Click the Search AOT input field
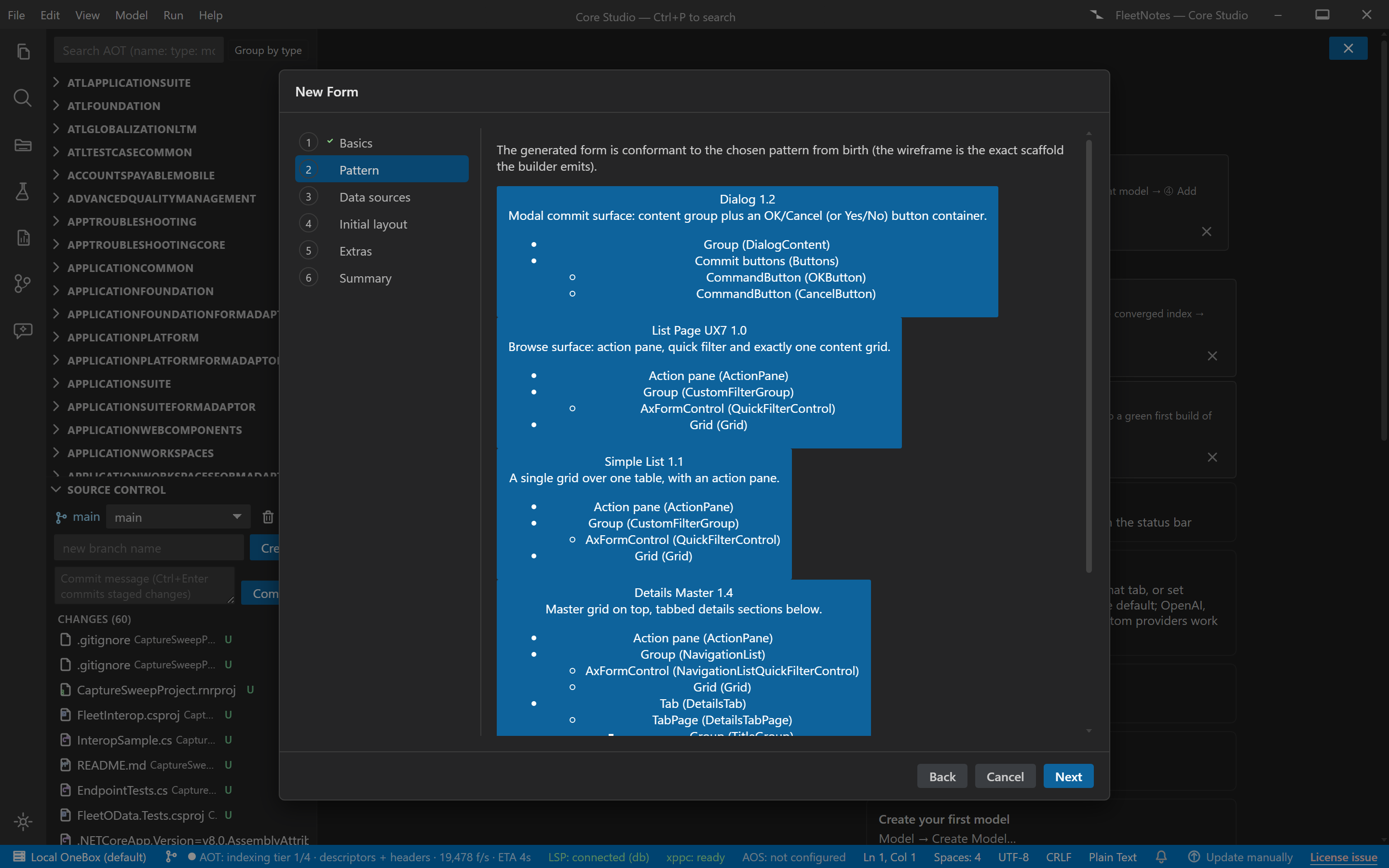This screenshot has height=868, width=1389. pos(139,51)
